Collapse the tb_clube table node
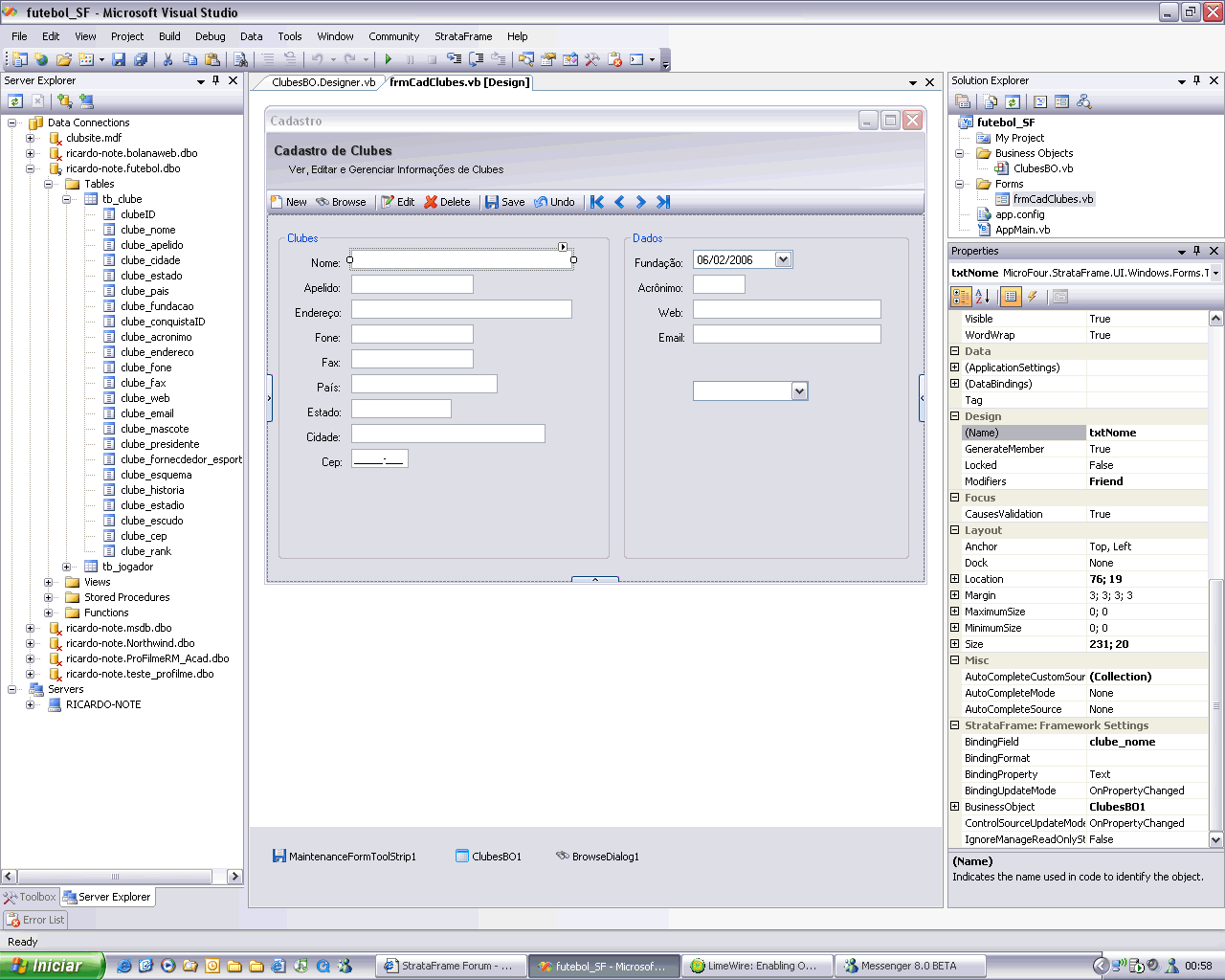 pos(67,199)
